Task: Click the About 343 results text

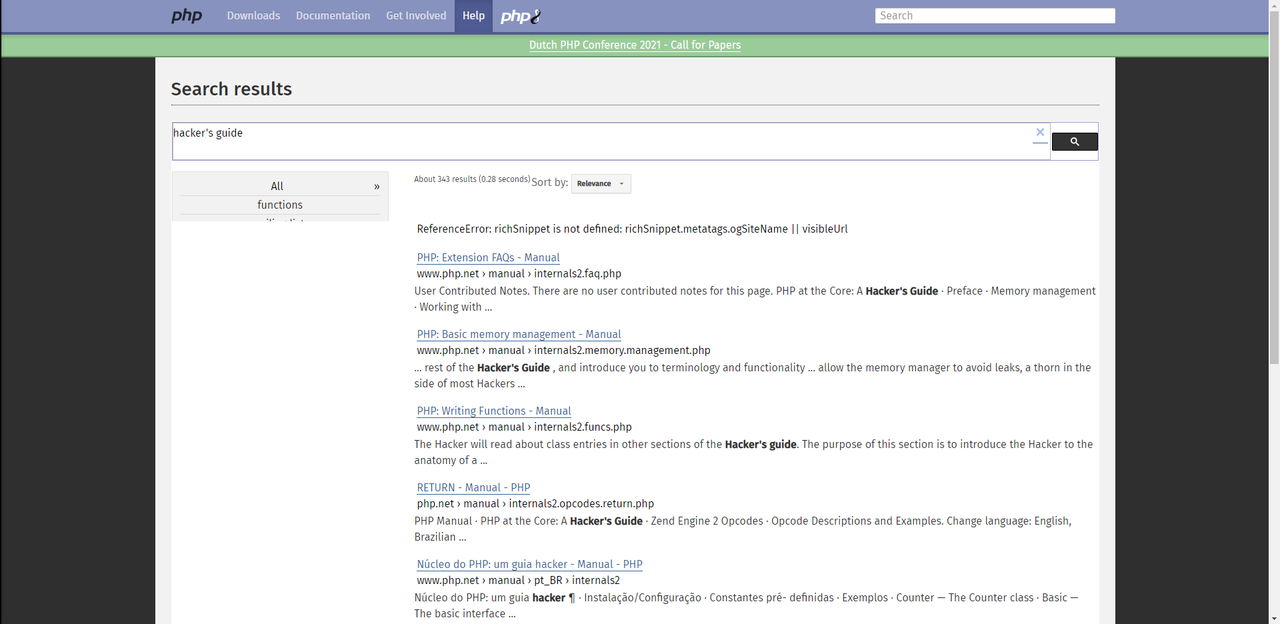Action: pos(472,179)
